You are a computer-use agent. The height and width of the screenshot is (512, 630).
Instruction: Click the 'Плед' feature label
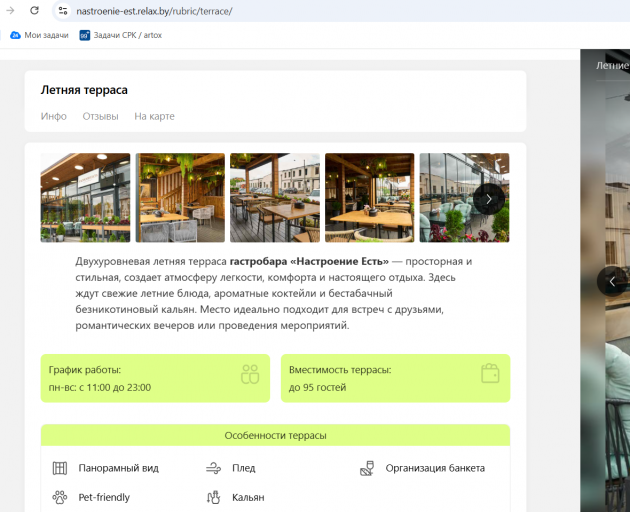point(243,468)
